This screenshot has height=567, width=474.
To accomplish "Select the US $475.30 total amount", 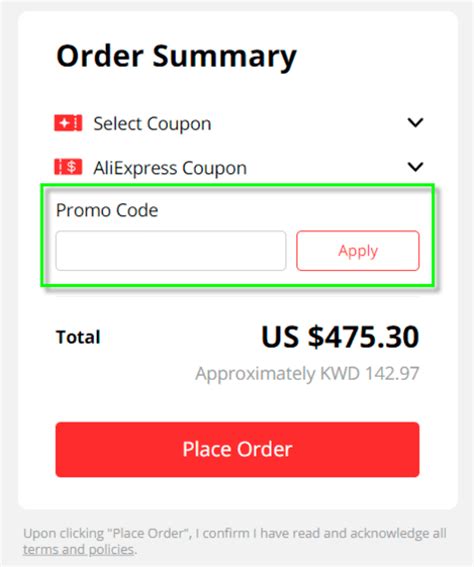I will (x=340, y=337).
